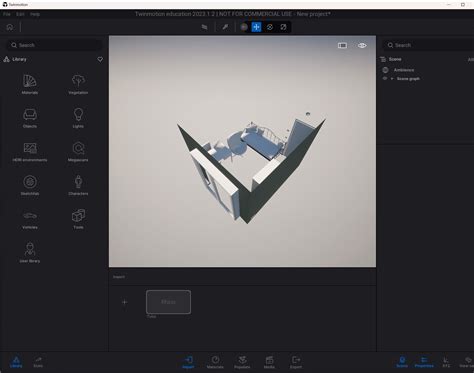Toggle the Scene panel button

pyautogui.click(x=402, y=362)
